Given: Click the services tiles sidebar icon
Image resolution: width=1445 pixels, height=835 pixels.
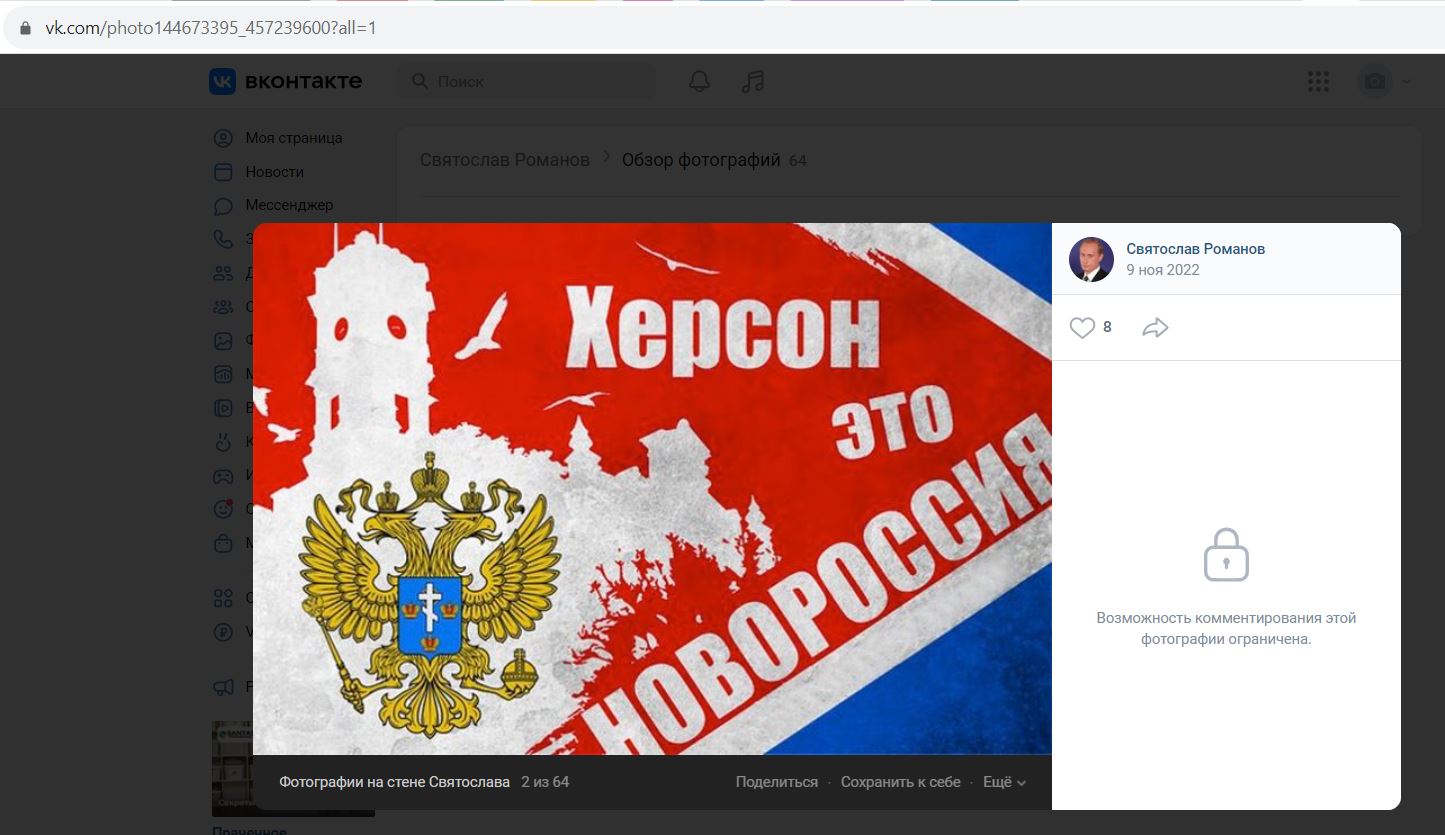Looking at the screenshot, I should 224,598.
